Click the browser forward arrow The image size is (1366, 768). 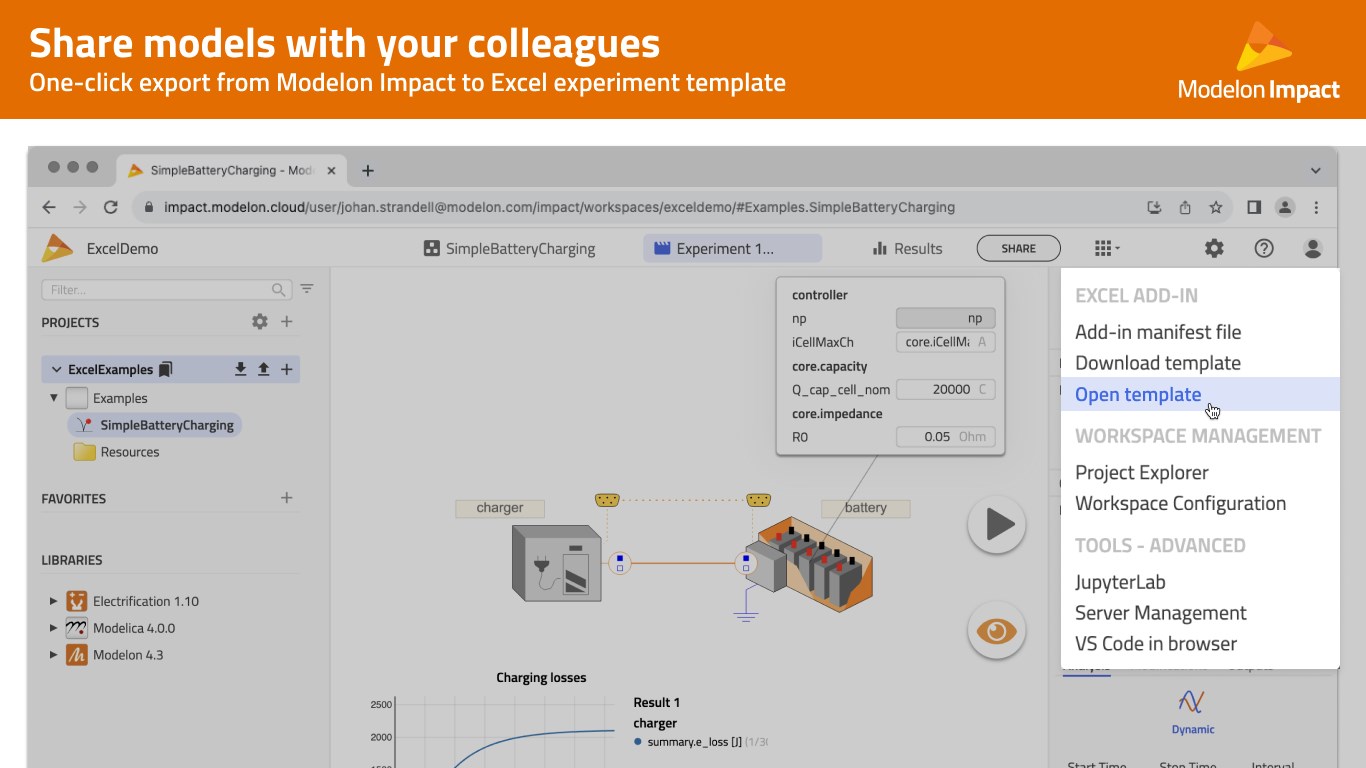tap(80, 208)
